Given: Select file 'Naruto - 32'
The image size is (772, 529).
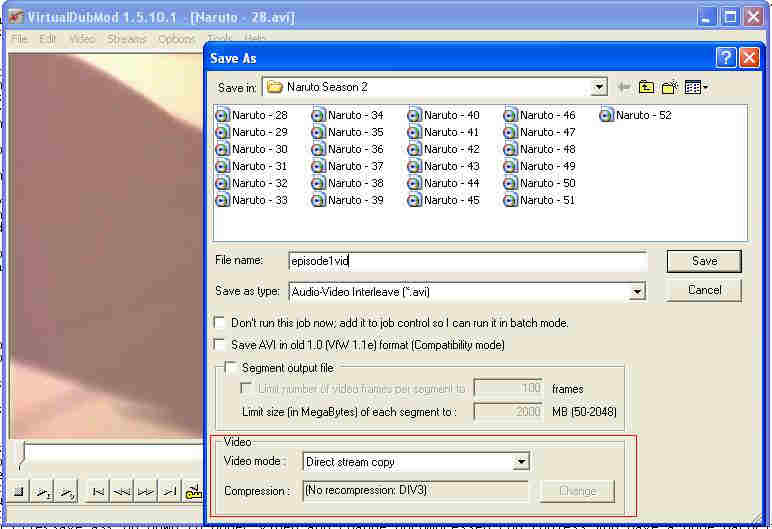Looking at the screenshot, I should (x=252, y=183).
